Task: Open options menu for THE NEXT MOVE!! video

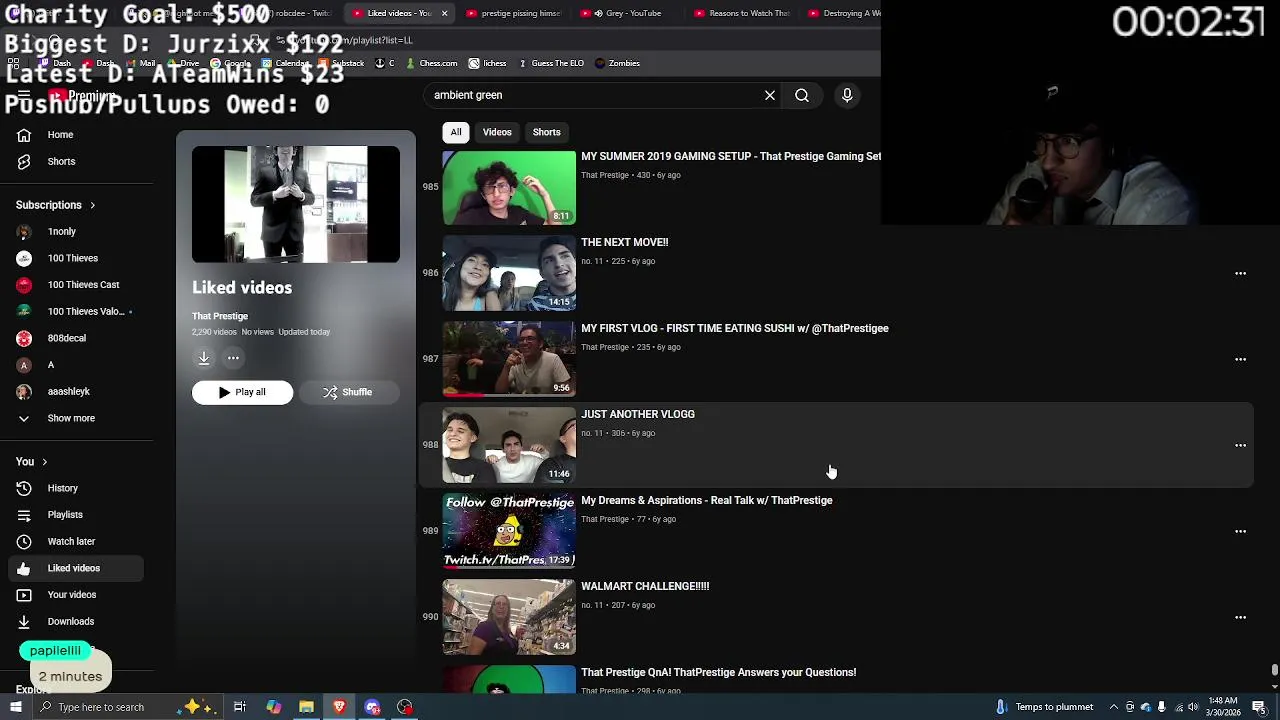Action: (x=1240, y=273)
